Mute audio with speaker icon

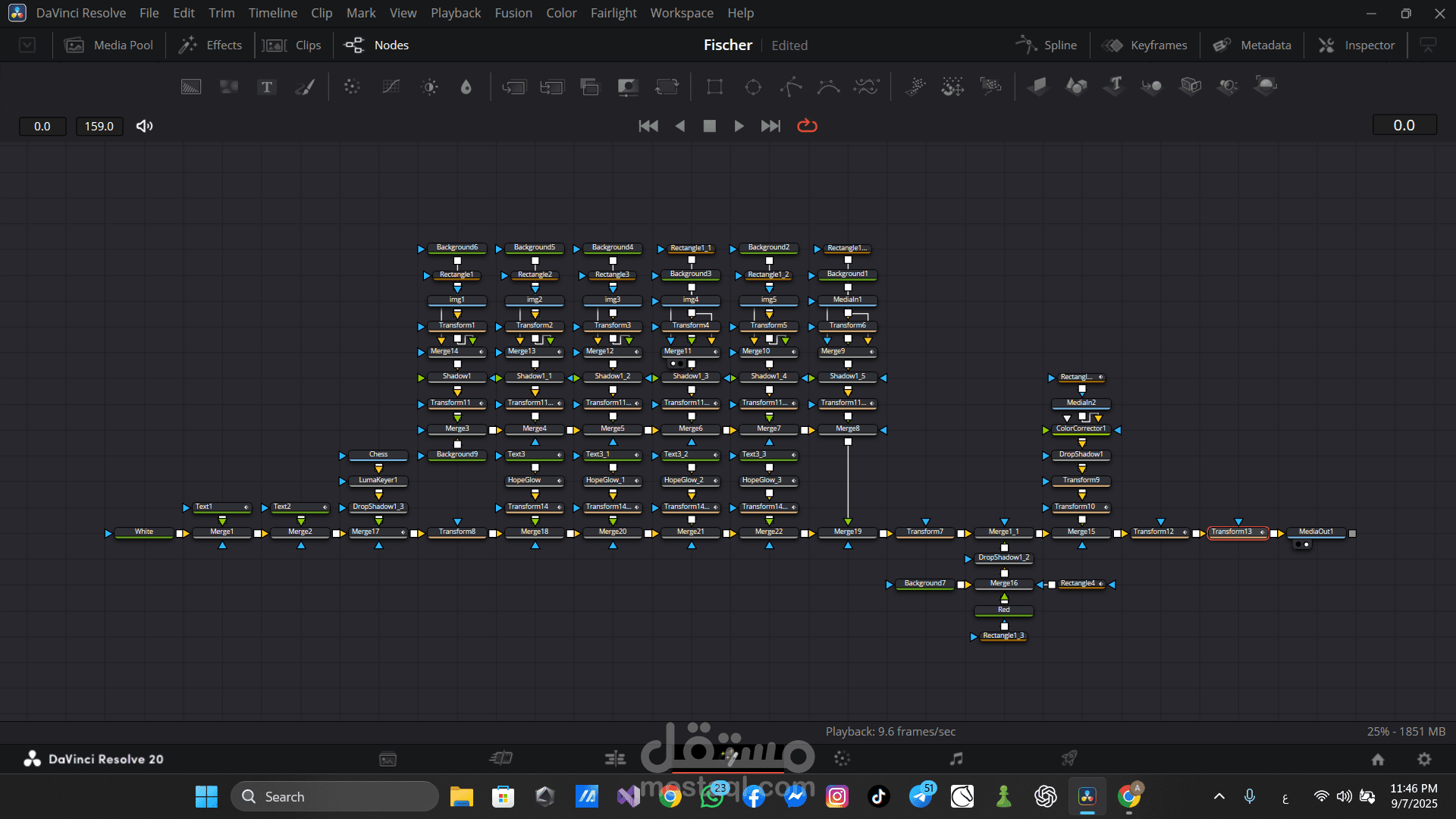point(144,126)
